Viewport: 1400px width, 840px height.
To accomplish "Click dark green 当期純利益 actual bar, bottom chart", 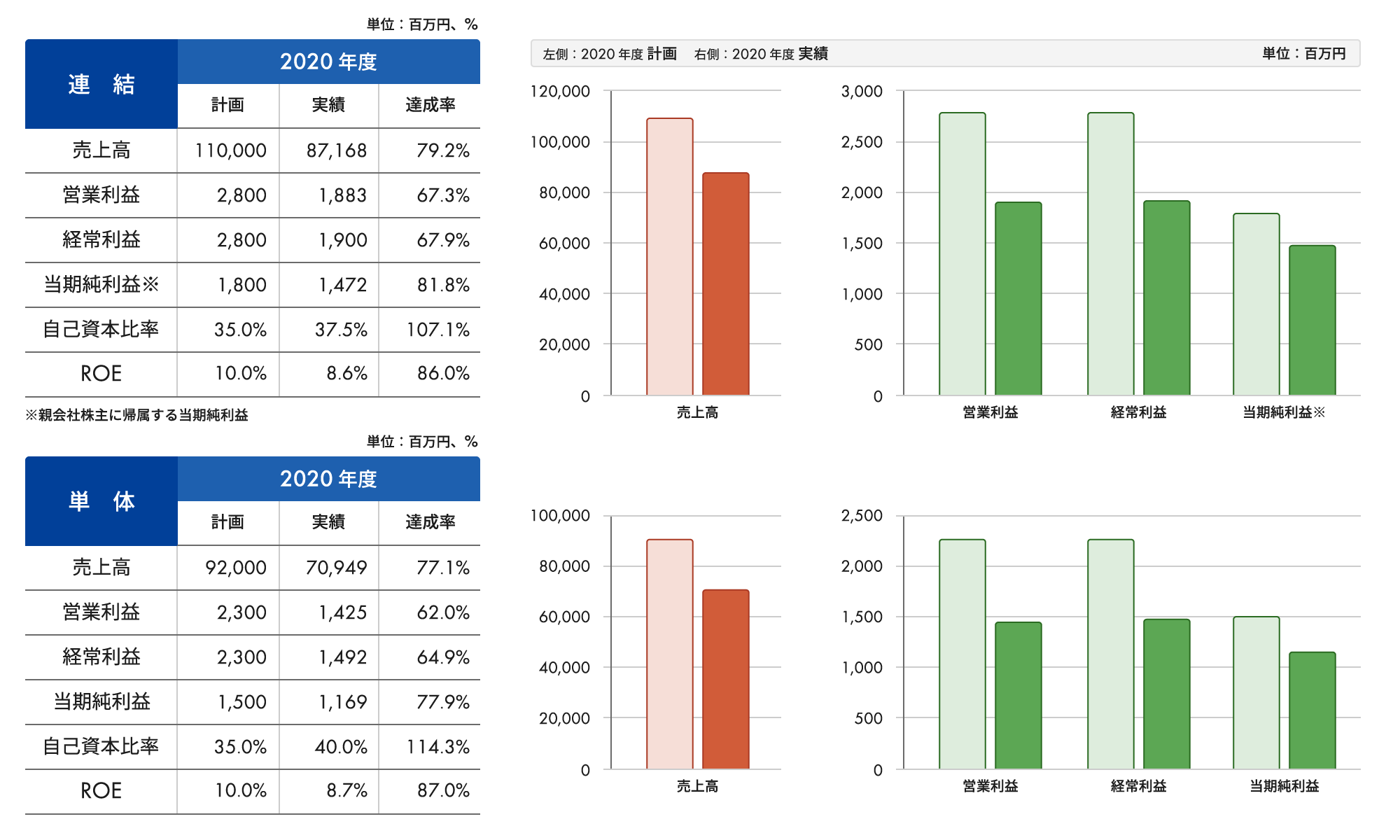I will 1312,710.
